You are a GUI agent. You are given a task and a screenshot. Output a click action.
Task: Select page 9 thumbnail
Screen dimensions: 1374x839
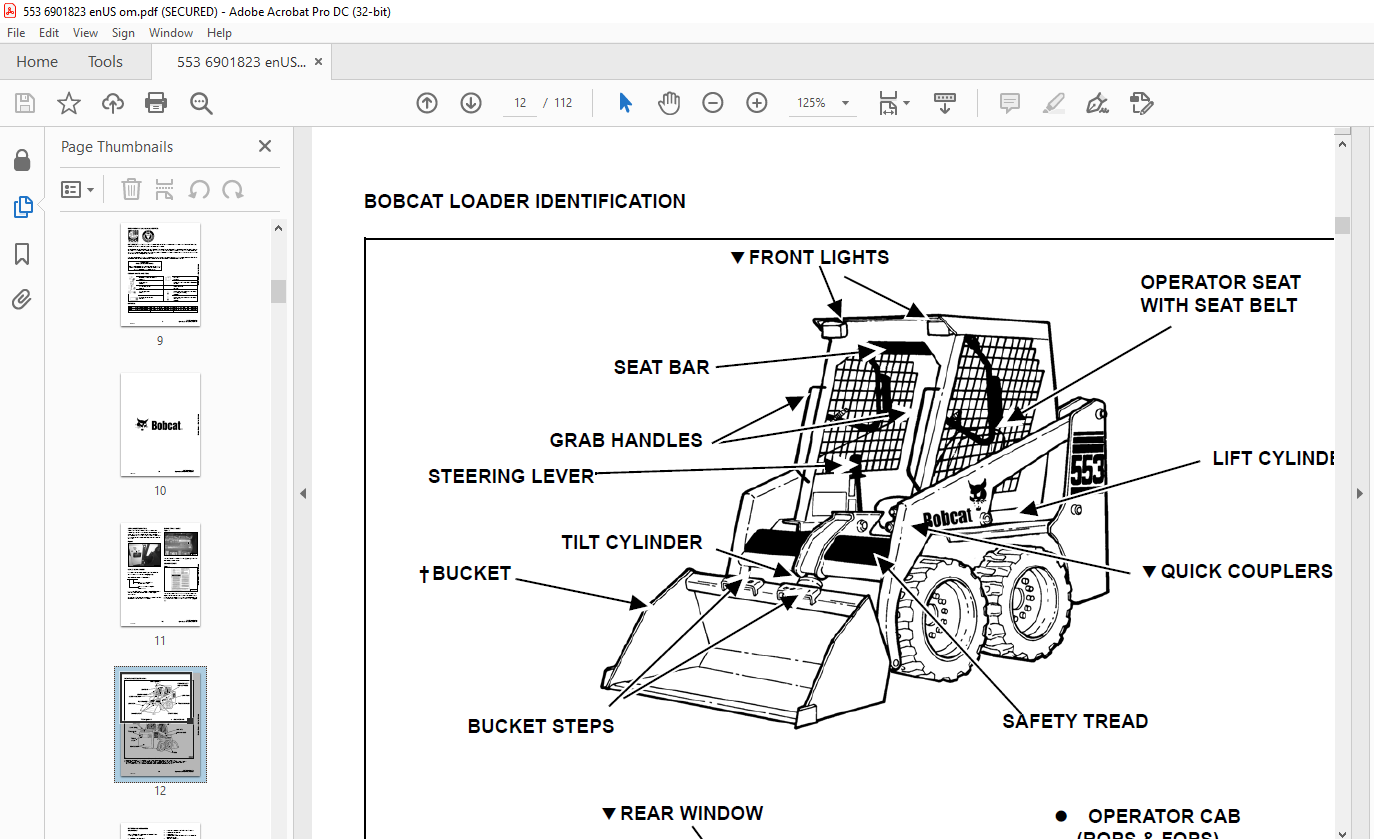(x=160, y=273)
